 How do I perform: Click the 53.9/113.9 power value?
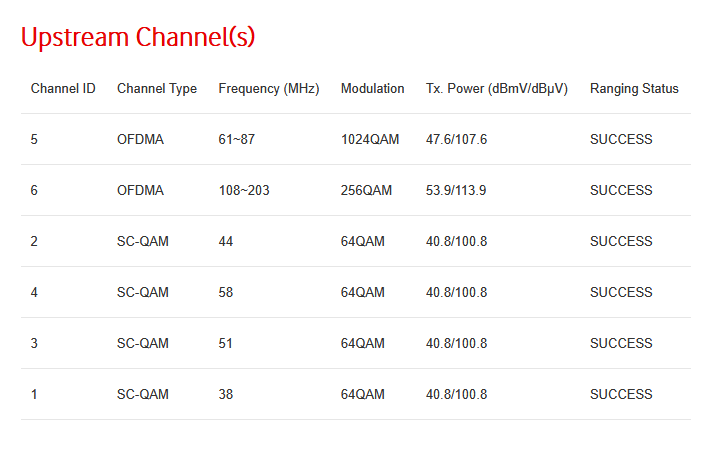[457, 191]
